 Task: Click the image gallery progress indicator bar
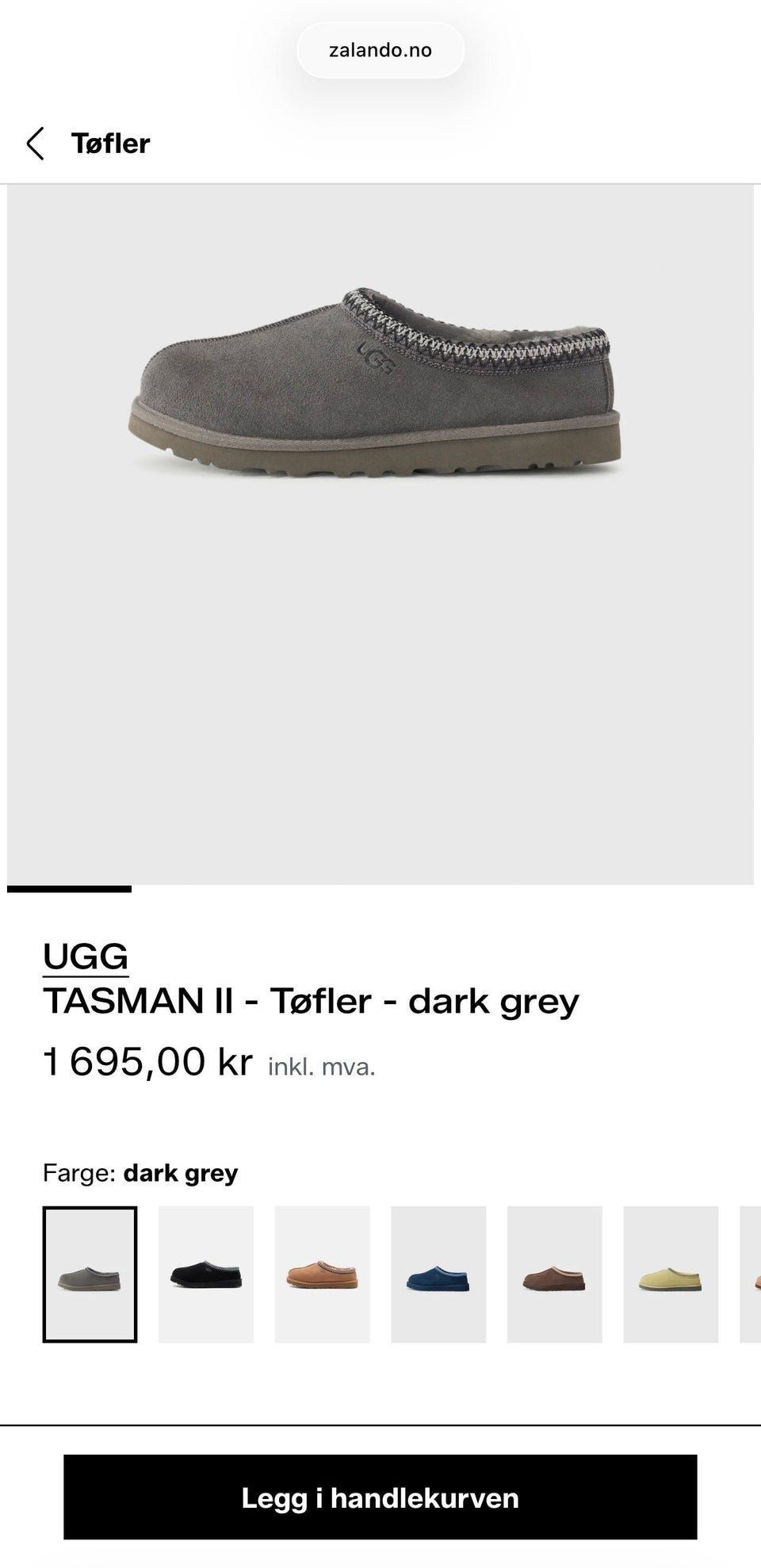(69, 889)
